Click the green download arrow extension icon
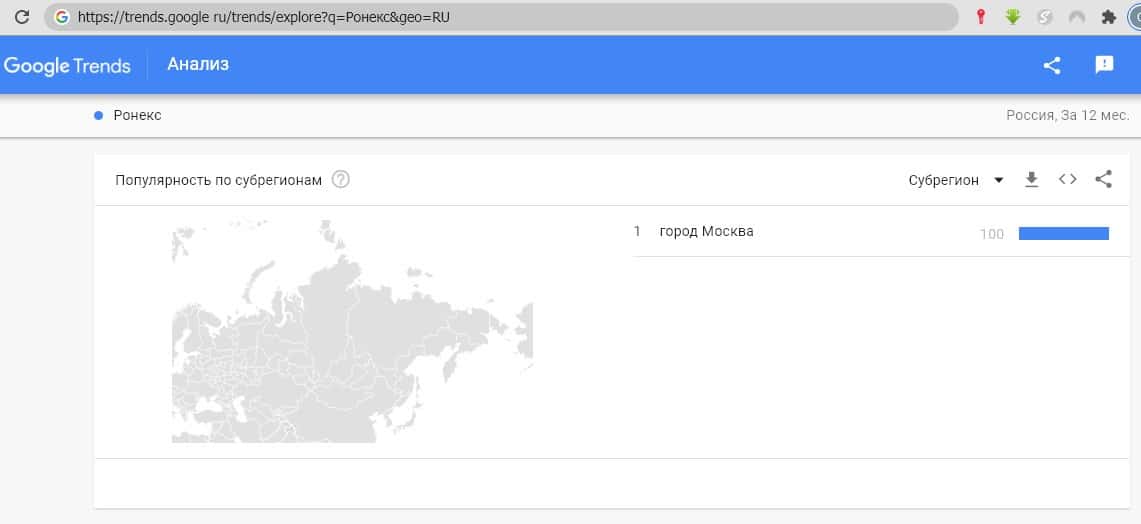Screen dimensions: 1141x524 pos(1013,17)
